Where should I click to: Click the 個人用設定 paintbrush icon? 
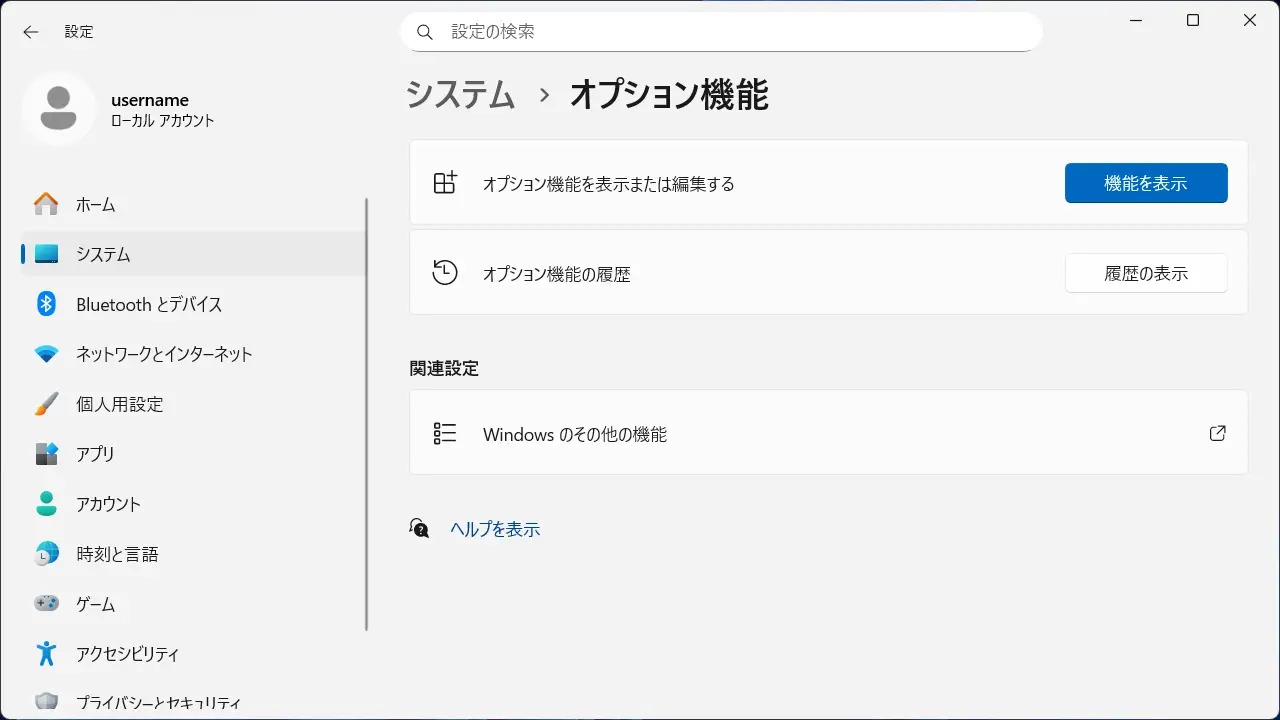[x=46, y=404]
